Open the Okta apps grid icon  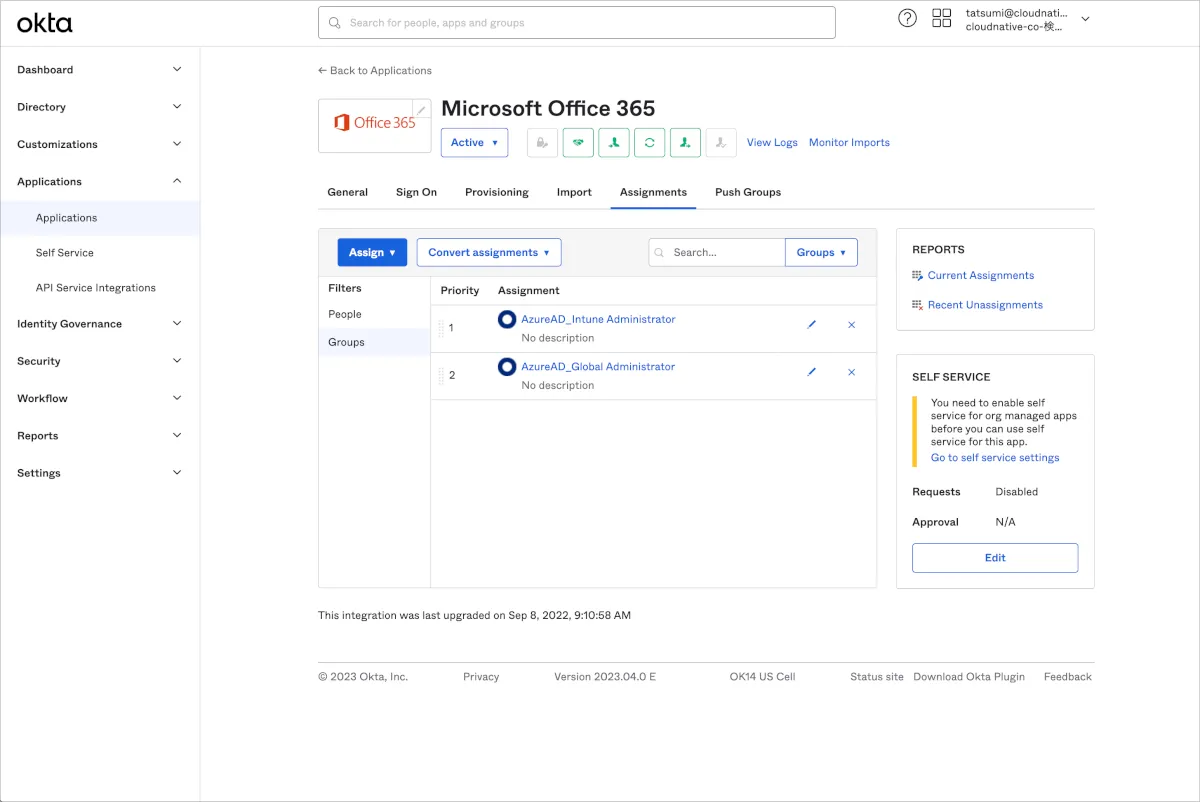[941, 18]
